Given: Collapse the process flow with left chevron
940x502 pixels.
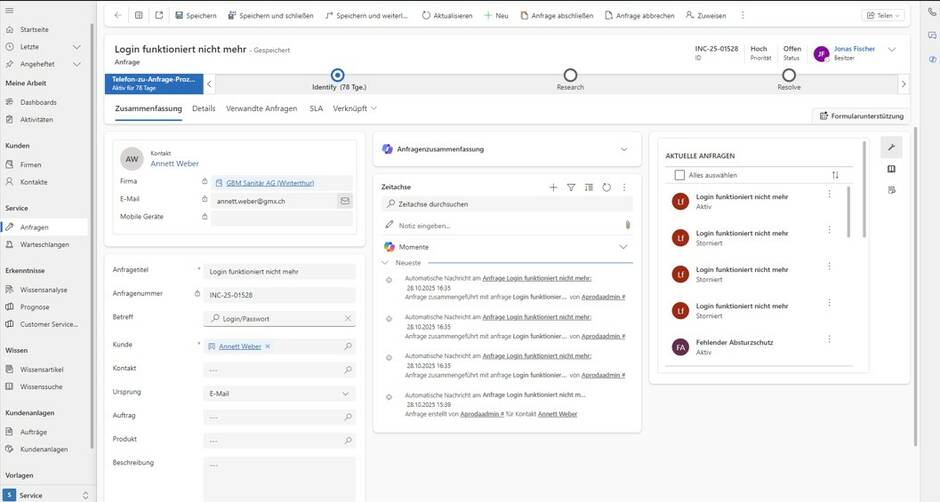Looking at the screenshot, I should (209, 84).
